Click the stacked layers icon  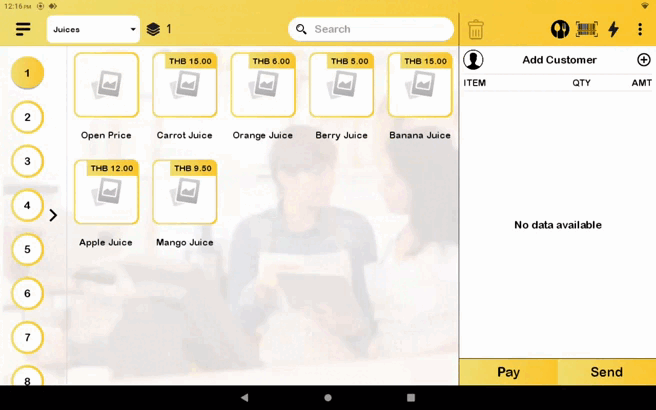tap(153, 30)
